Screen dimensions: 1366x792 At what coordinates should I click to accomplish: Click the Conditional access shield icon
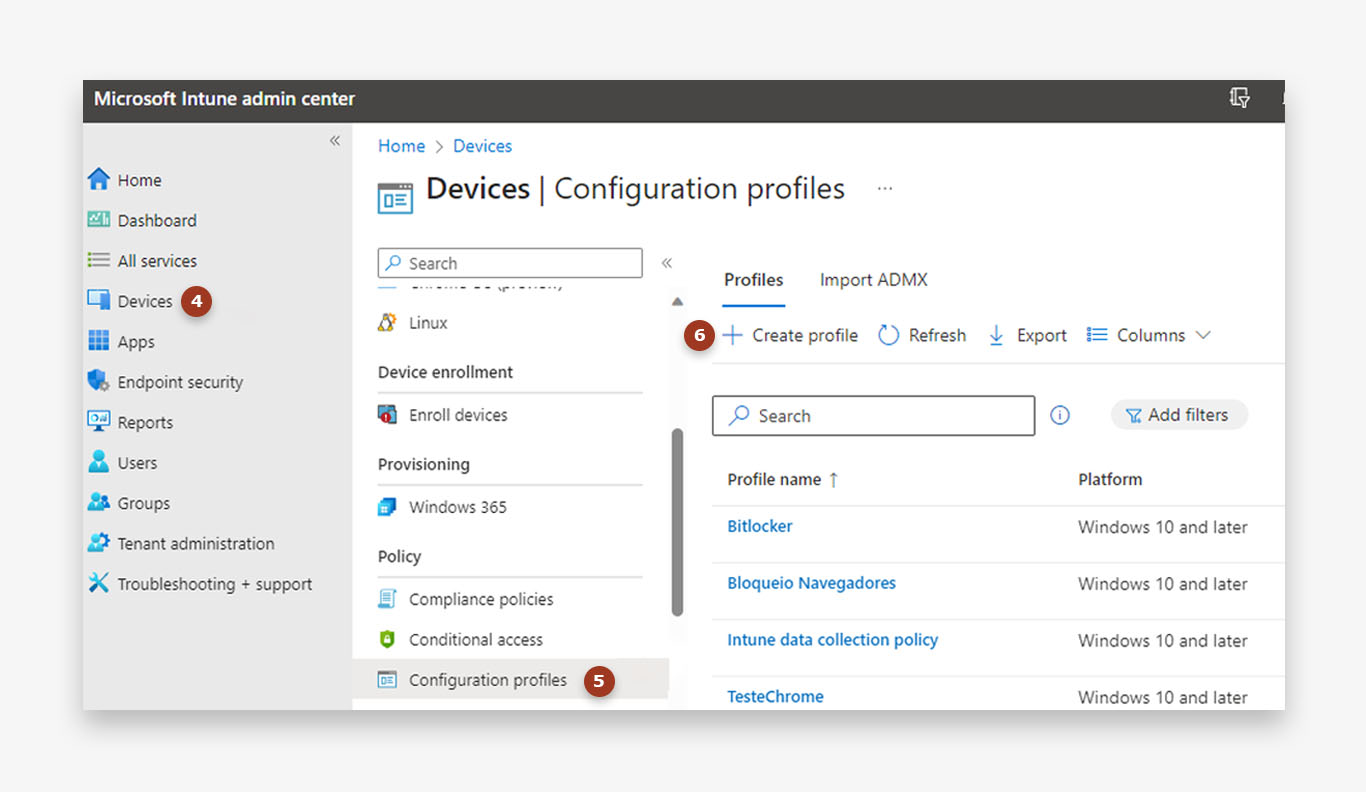click(x=387, y=639)
